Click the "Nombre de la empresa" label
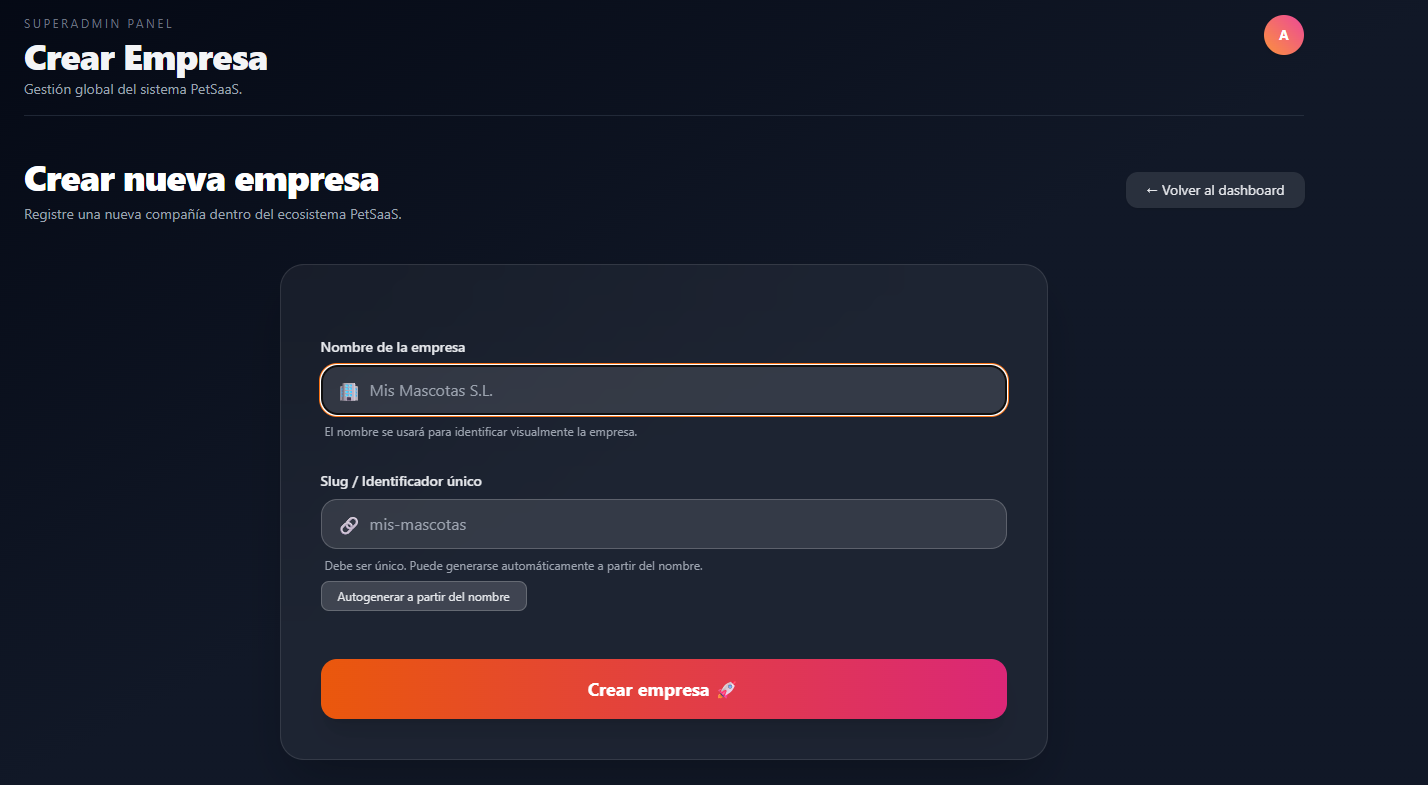 pyautogui.click(x=392, y=347)
